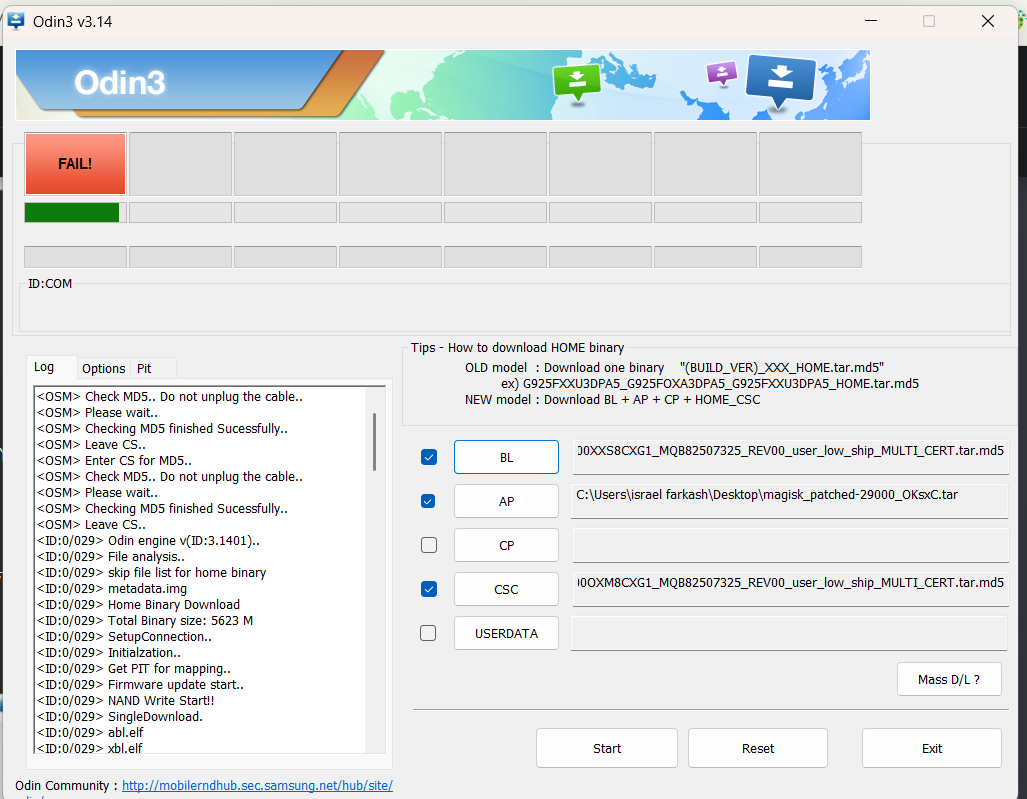The image size is (1027, 799).
Task: Open the Odin Community samsung.net link
Action: tap(257, 785)
